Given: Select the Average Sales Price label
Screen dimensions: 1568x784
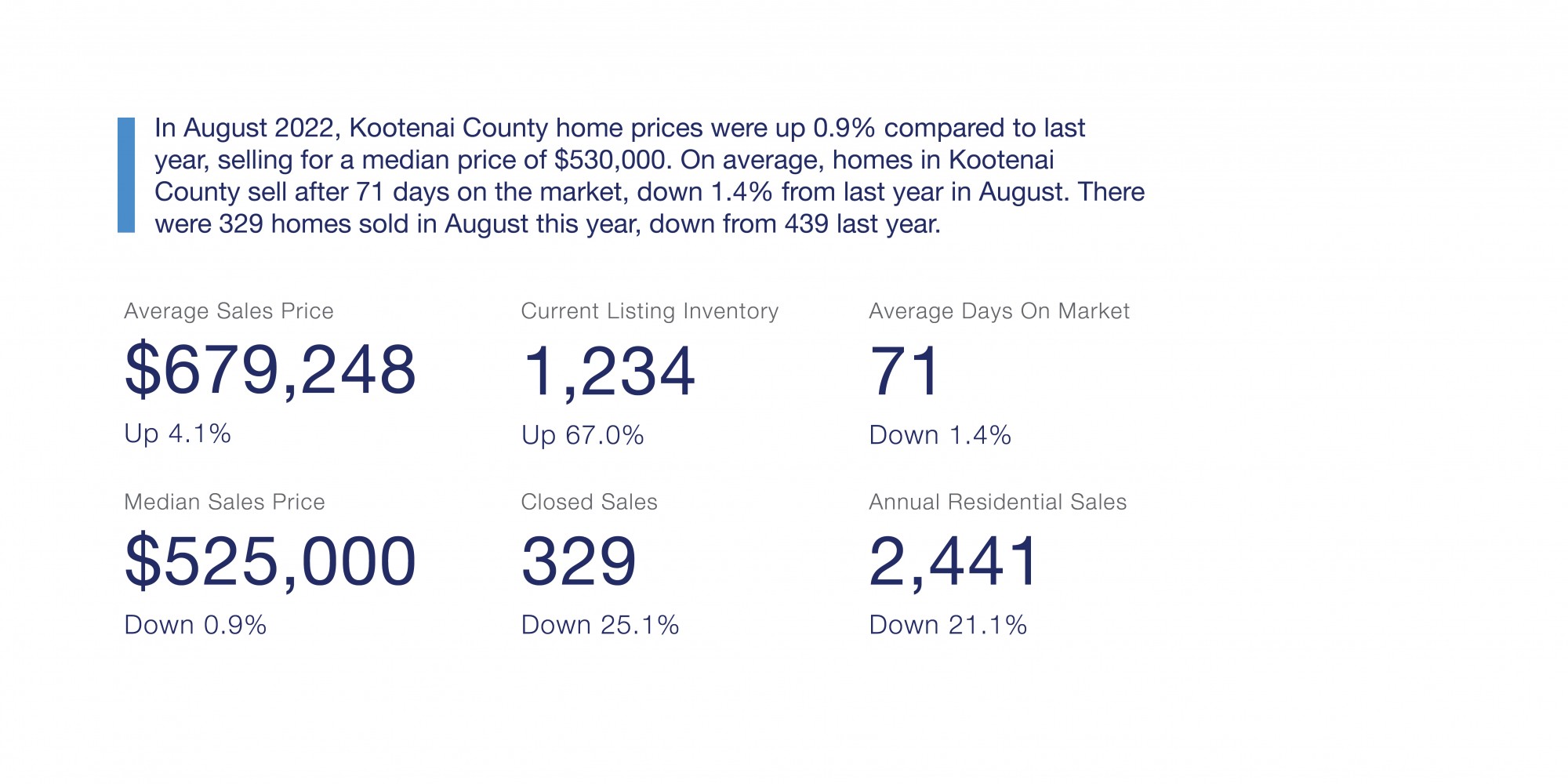Looking at the screenshot, I should point(229,311).
